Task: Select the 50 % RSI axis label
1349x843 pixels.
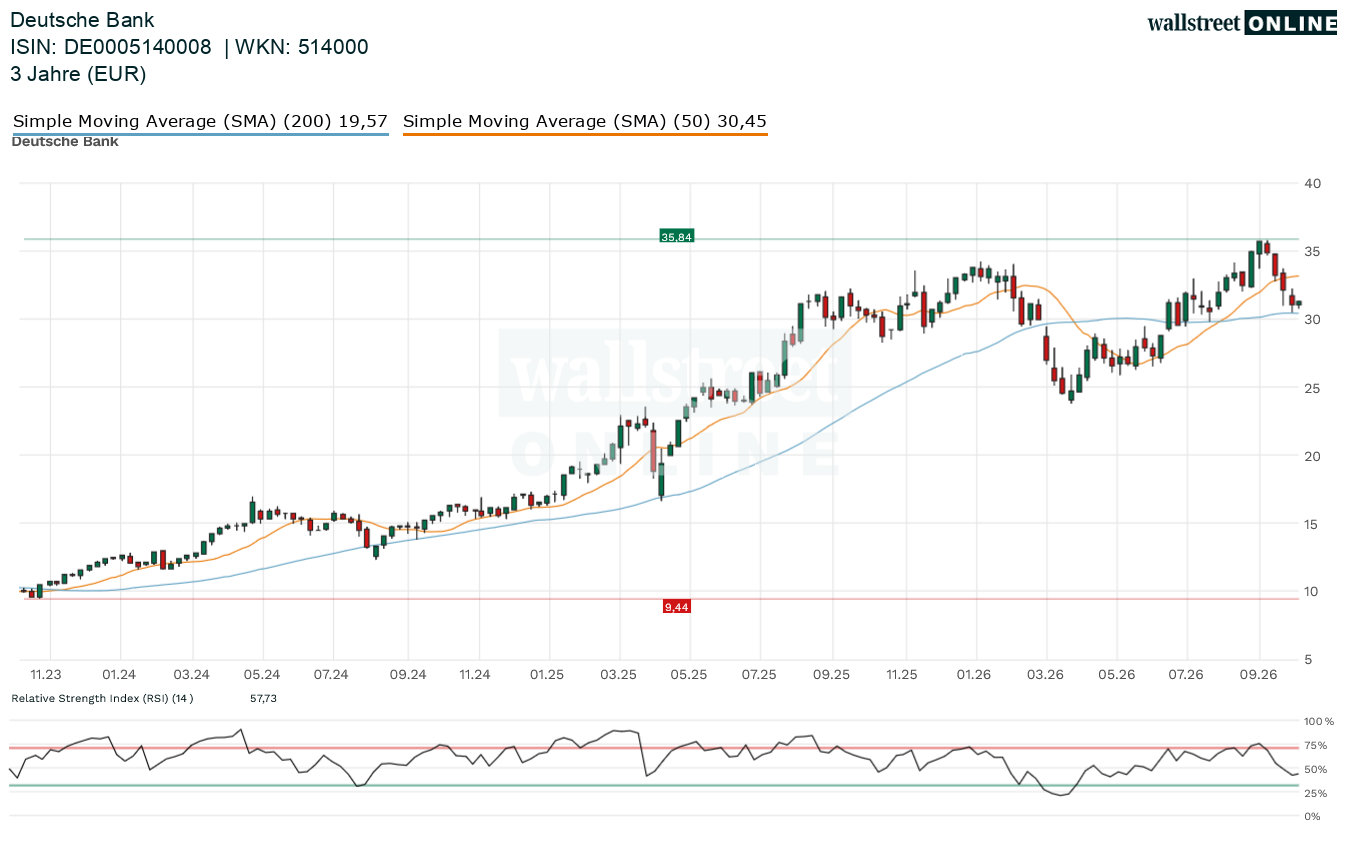Action: pos(1316,769)
